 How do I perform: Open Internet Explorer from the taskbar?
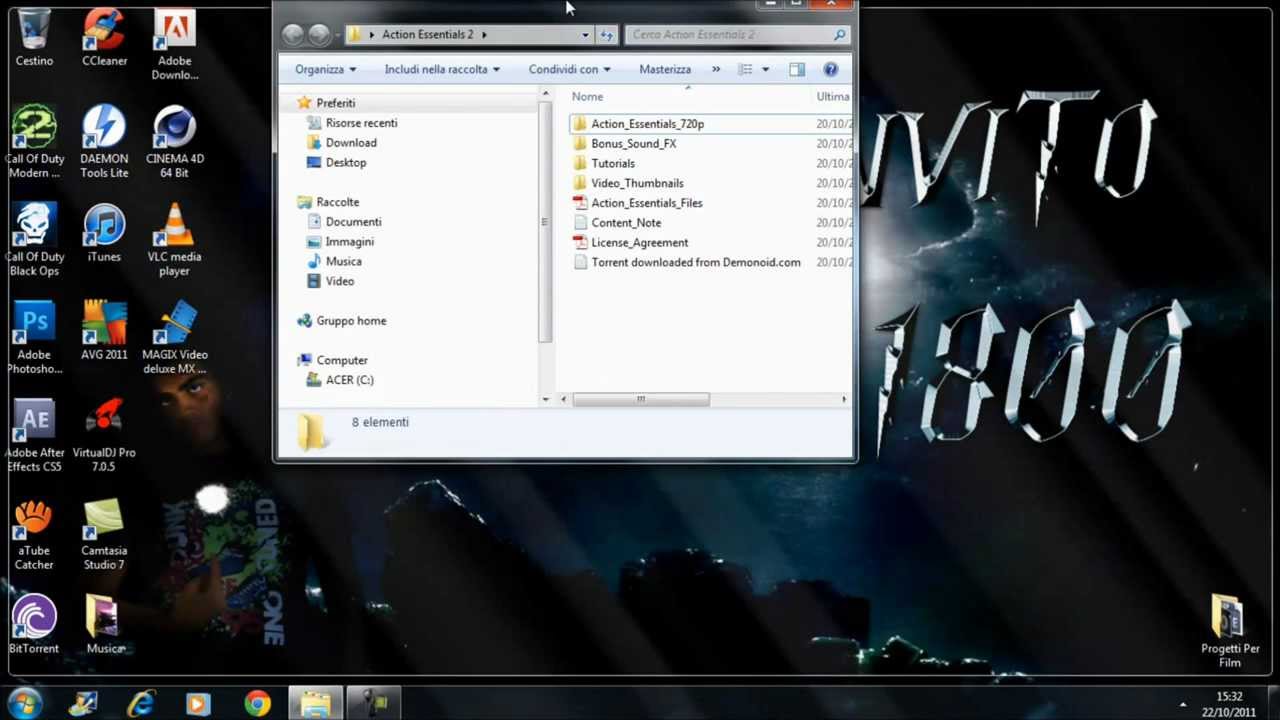pyautogui.click(x=141, y=704)
